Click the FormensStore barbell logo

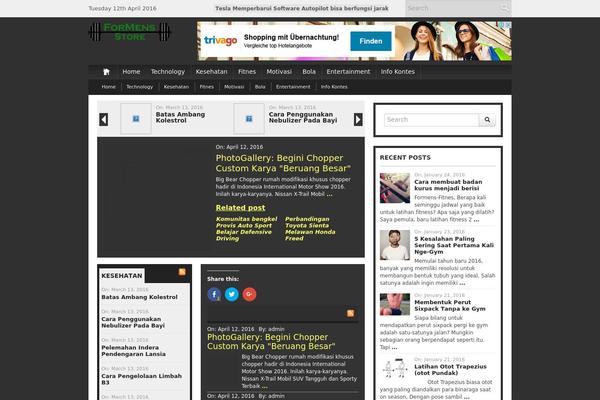click(130, 32)
